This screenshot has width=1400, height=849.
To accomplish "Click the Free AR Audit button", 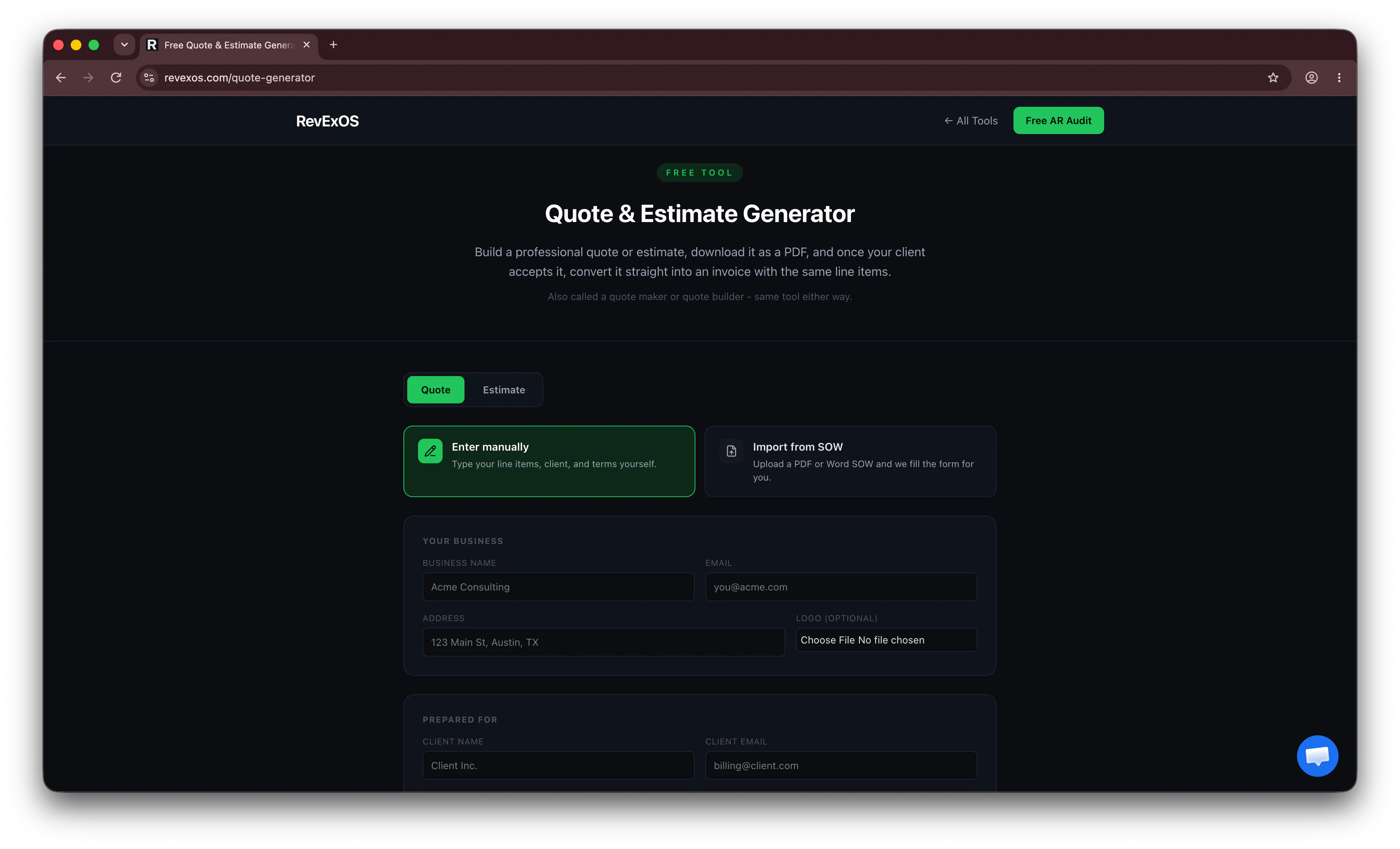I will coord(1058,121).
